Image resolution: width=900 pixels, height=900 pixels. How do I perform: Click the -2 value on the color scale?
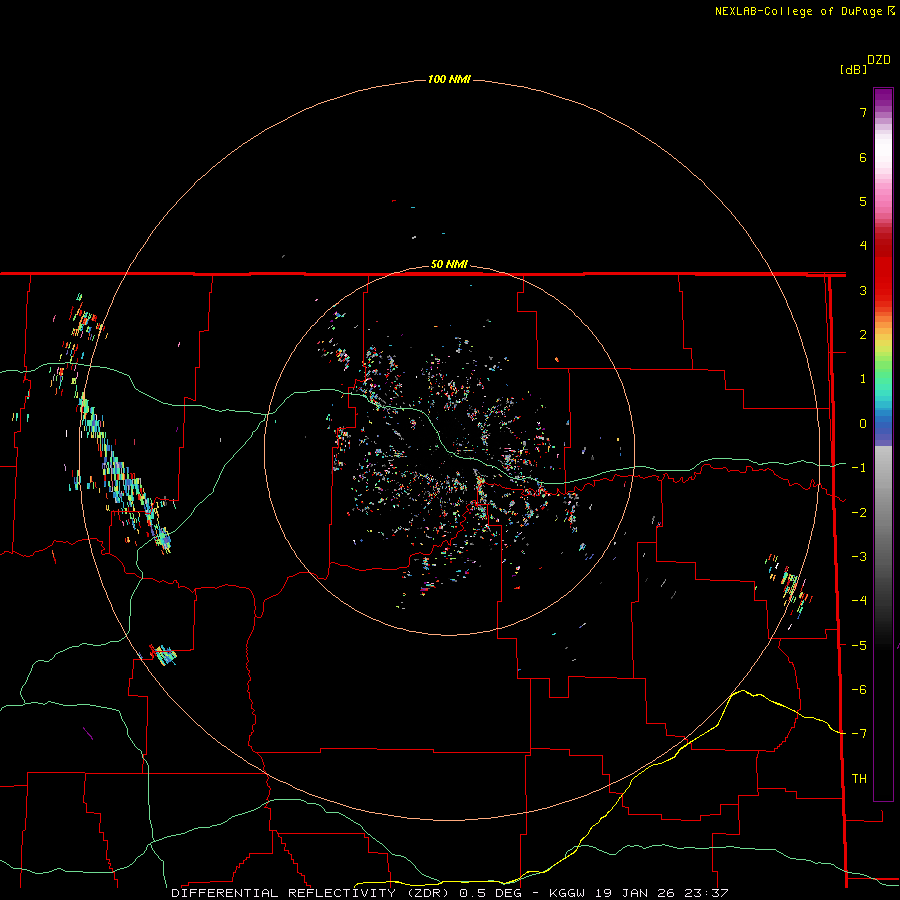pos(859,513)
